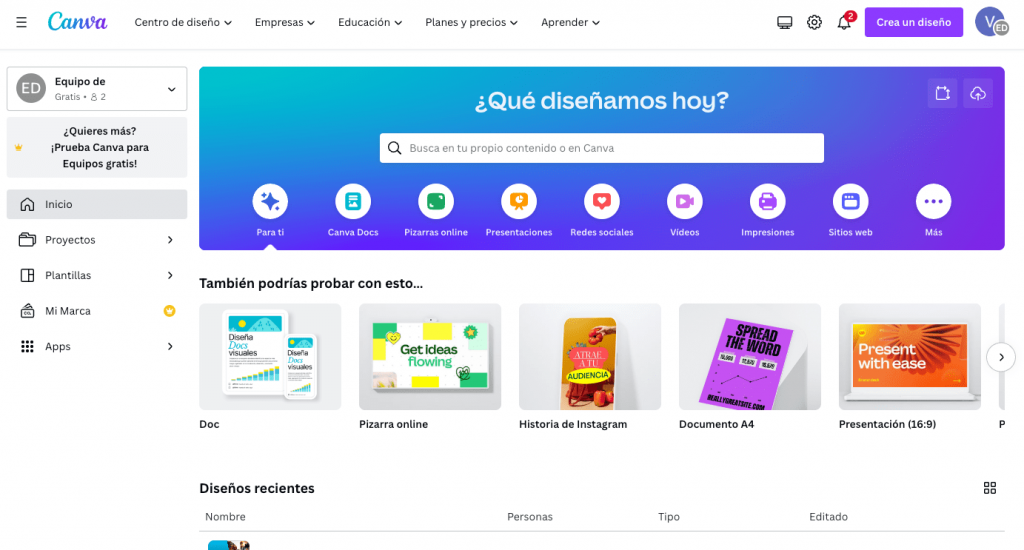This screenshot has height=550, width=1024.
Task: Click the search magnifier icon
Action: point(394,148)
